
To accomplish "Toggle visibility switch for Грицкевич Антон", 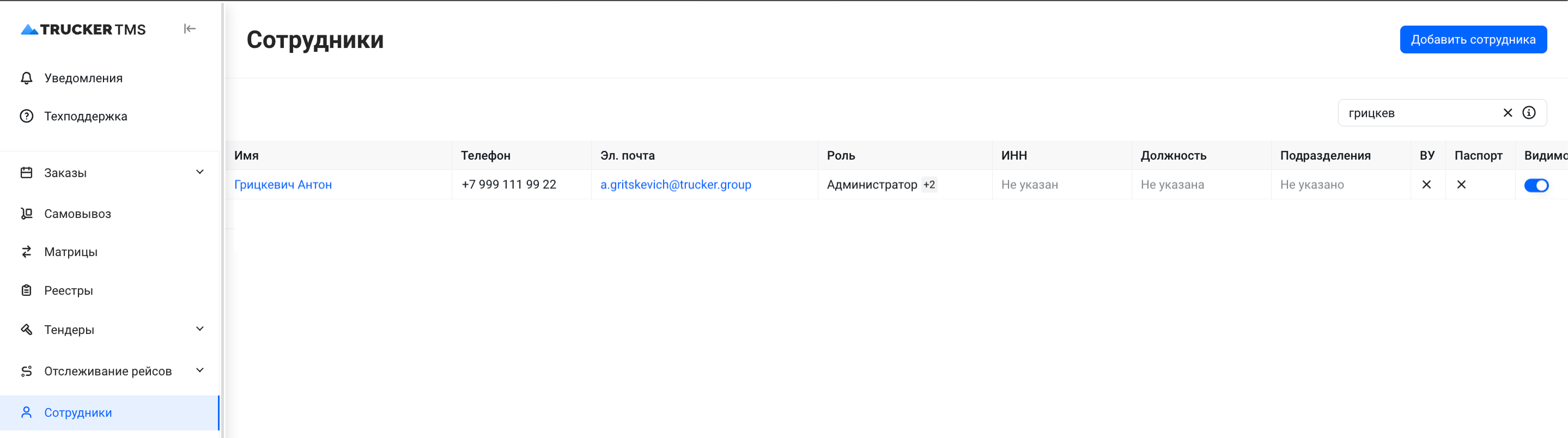I will [x=1536, y=185].
